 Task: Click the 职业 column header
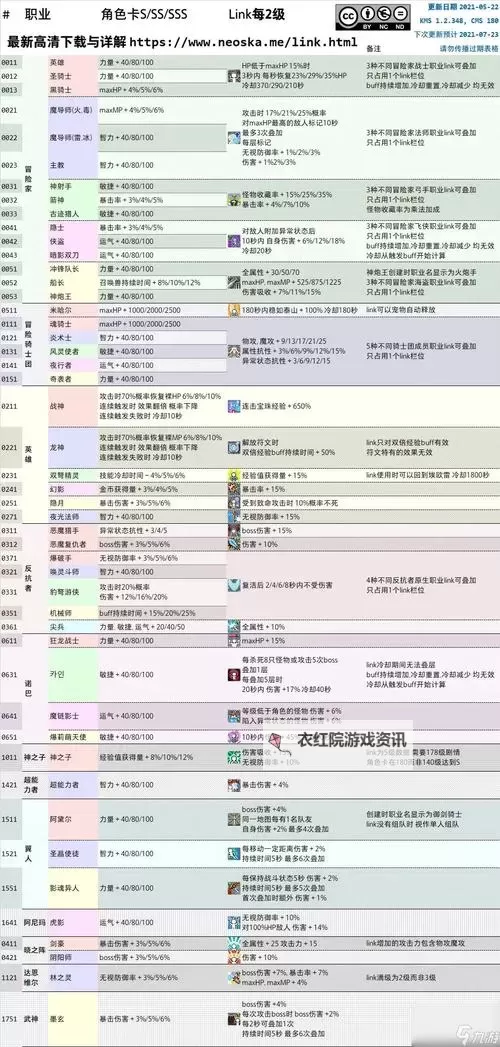click(37, 14)
